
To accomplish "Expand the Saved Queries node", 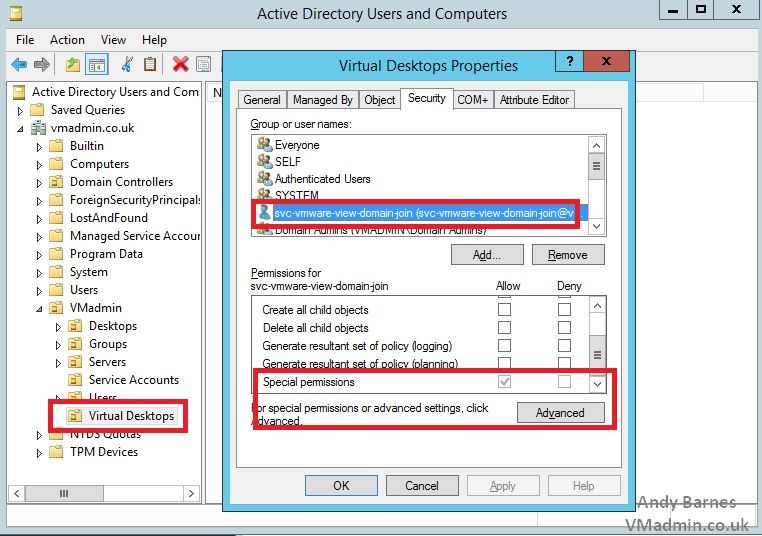I will coord(20,111).
